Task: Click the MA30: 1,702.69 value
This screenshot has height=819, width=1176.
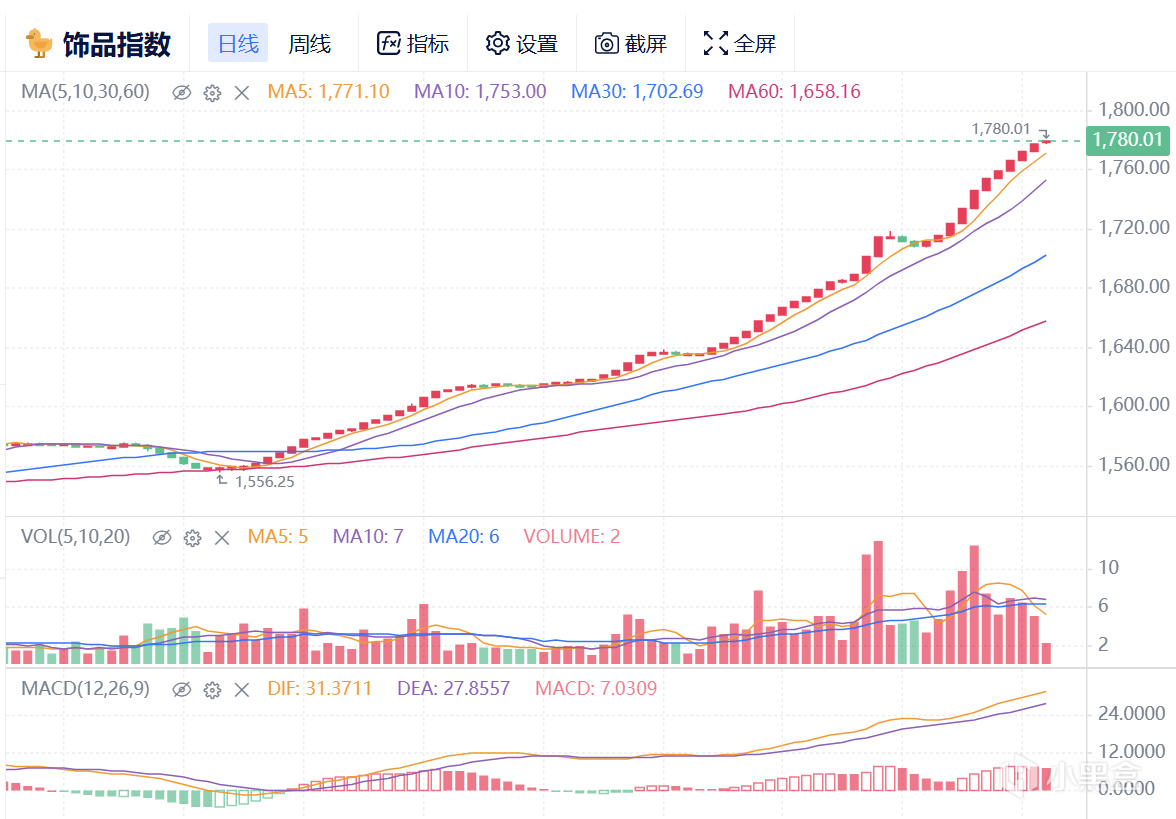Action: pyautogui.click(x=637, y=92)
